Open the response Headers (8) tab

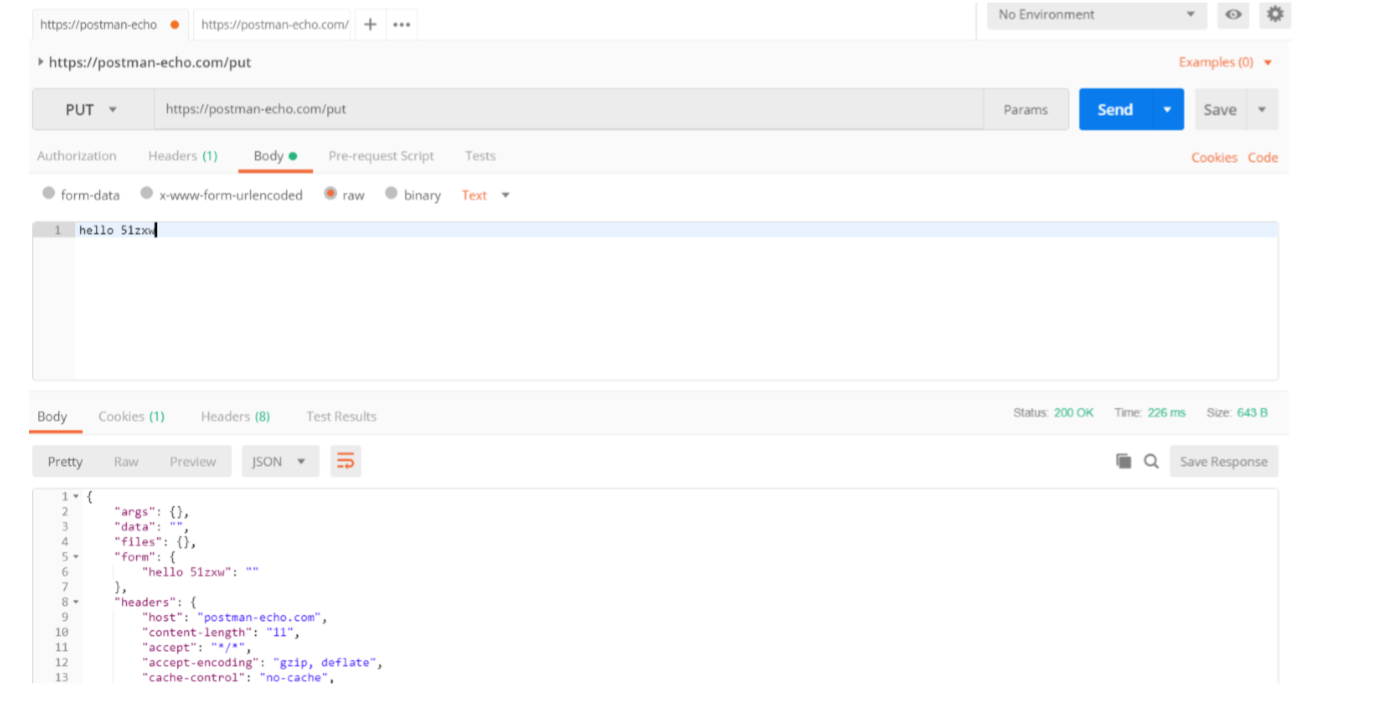point(235,416)
